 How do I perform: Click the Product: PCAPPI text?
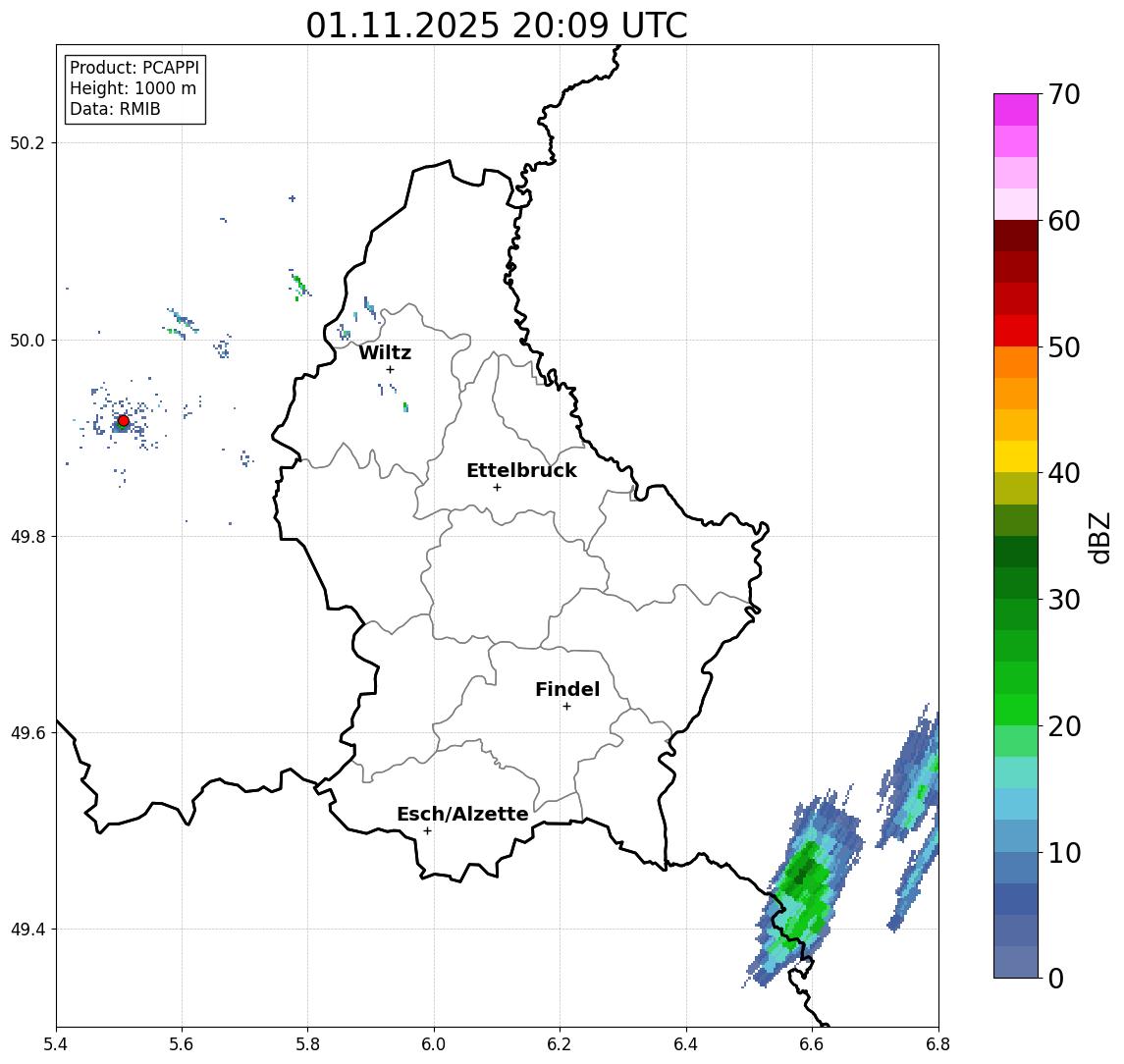(134, 68)
